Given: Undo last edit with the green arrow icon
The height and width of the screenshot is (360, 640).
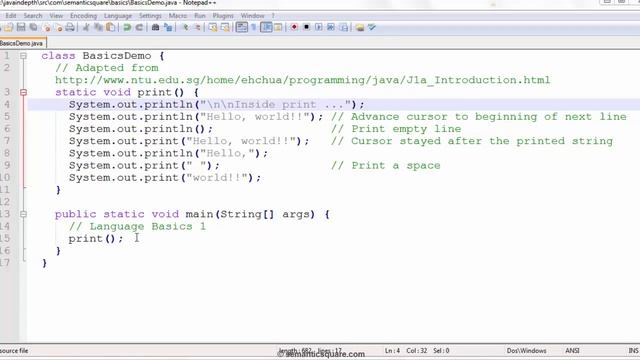Looking at the screenshot, I should 127,27.
